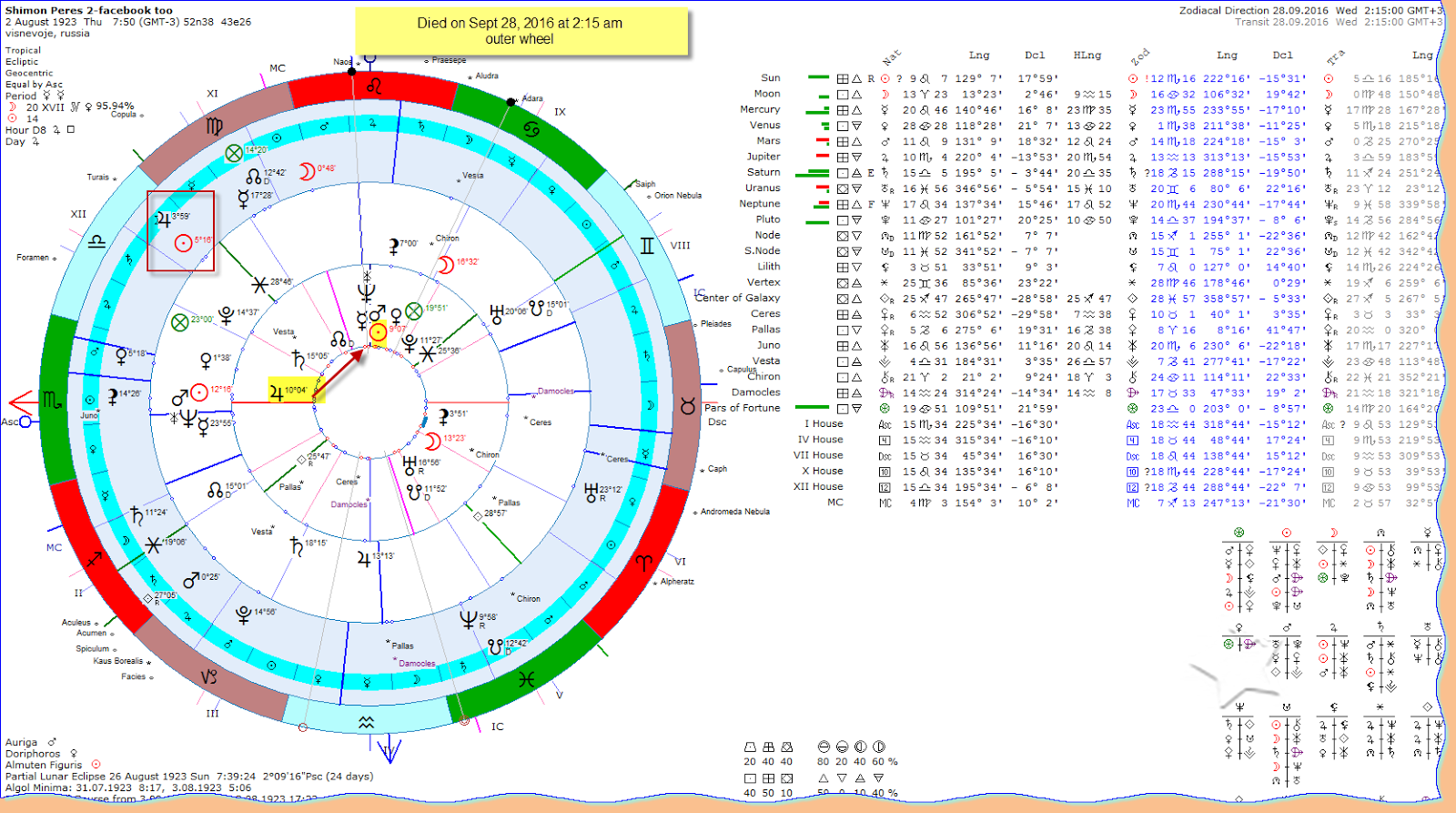Select the 'Praesepe' fixed star label
The image size is (1456, 813).
449,60
